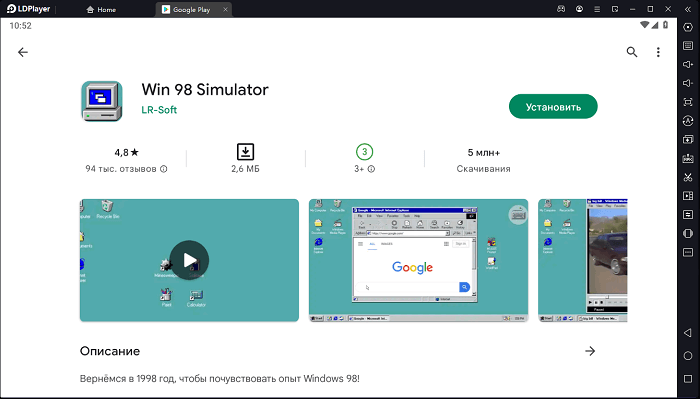The height and width of the screenshot is (399, 700).
Task: Open LDPlayer account icon in title bar
Action: point(579,9)
